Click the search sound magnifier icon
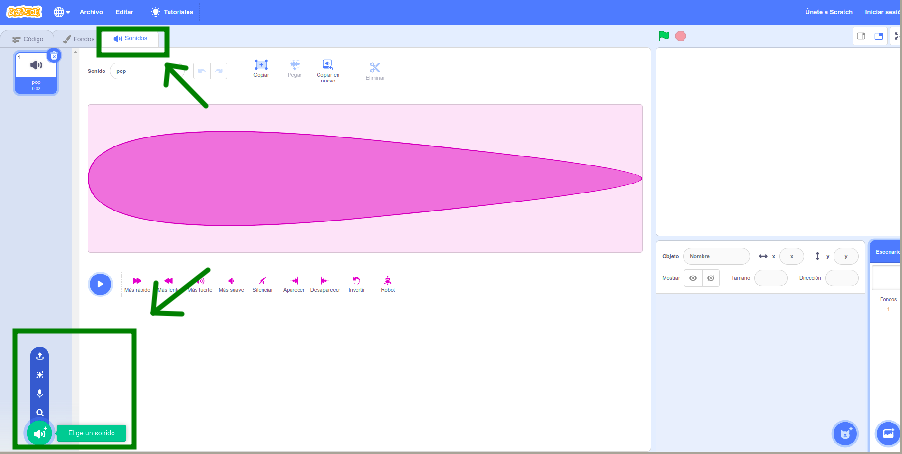 [x=40, y=413]
